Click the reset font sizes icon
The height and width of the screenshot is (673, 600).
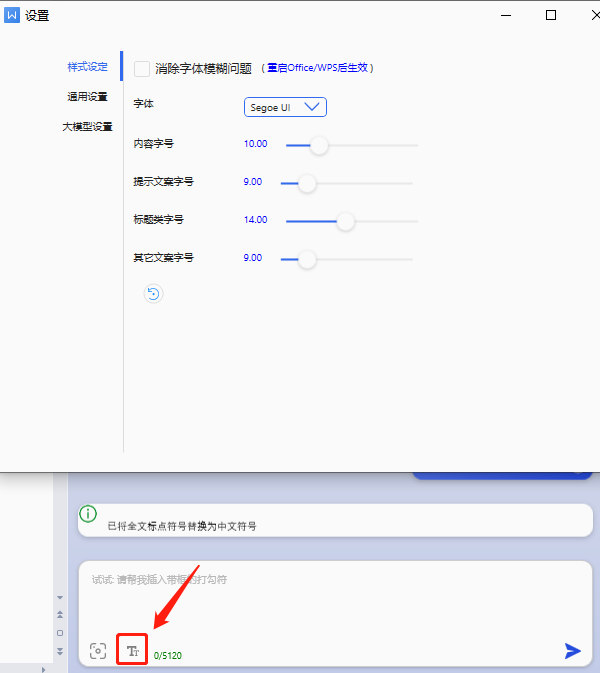point(153,294)
